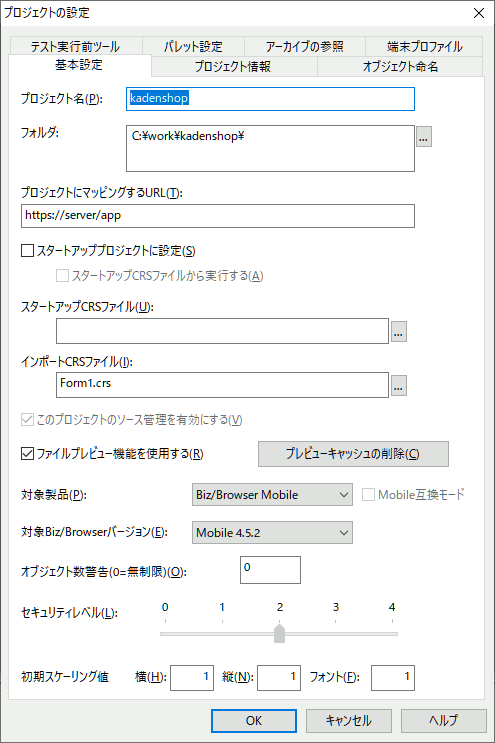Confirm settings with OK button
Image resolution: width=495 pixels, height=743 pixels.
[x=254, y=721]
